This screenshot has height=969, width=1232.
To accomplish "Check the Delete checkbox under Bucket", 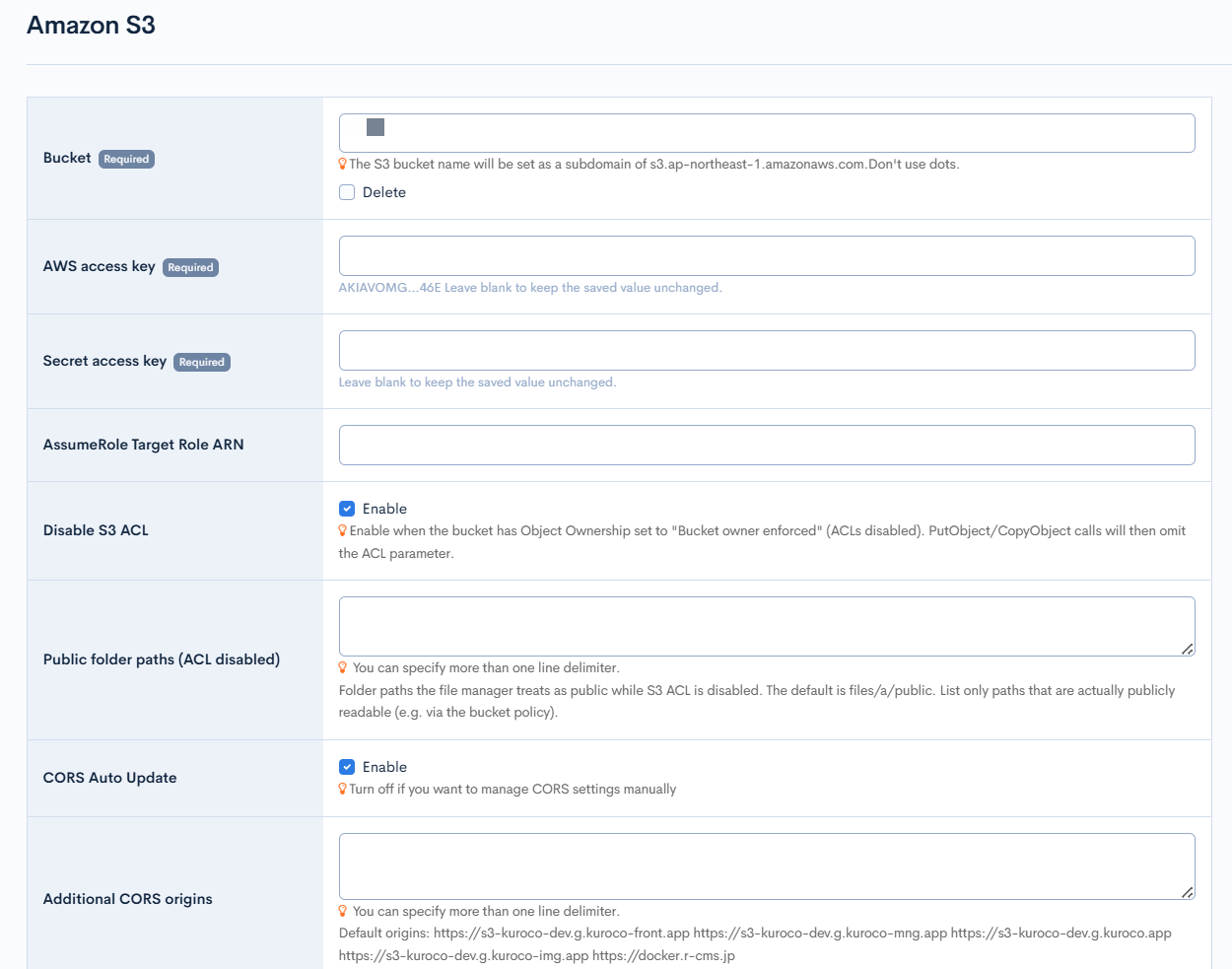I will [347, 192].
